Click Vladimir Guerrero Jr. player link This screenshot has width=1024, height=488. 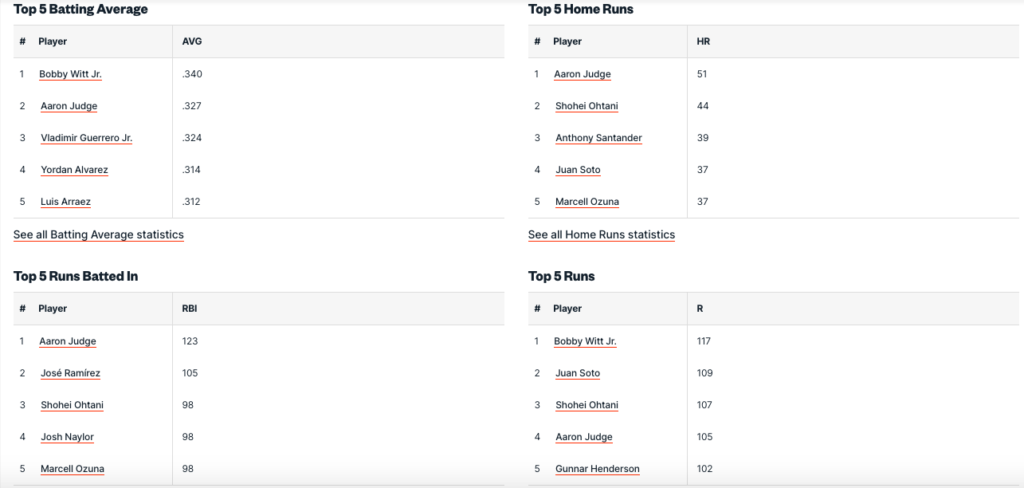pyautogui.click(x=86, y=138)
